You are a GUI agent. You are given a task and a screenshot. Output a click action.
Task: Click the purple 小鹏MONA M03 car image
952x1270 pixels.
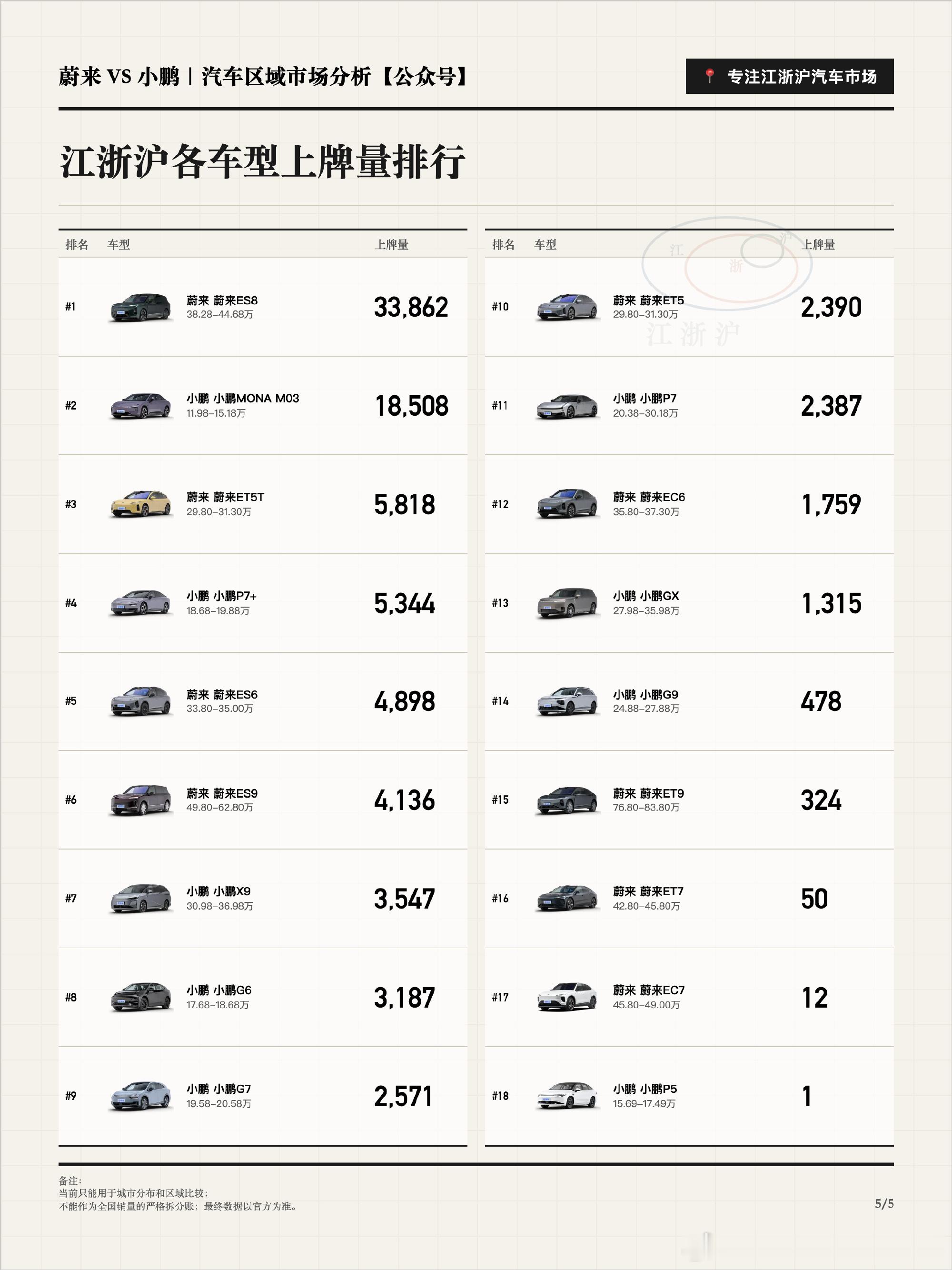pos(141,406)
